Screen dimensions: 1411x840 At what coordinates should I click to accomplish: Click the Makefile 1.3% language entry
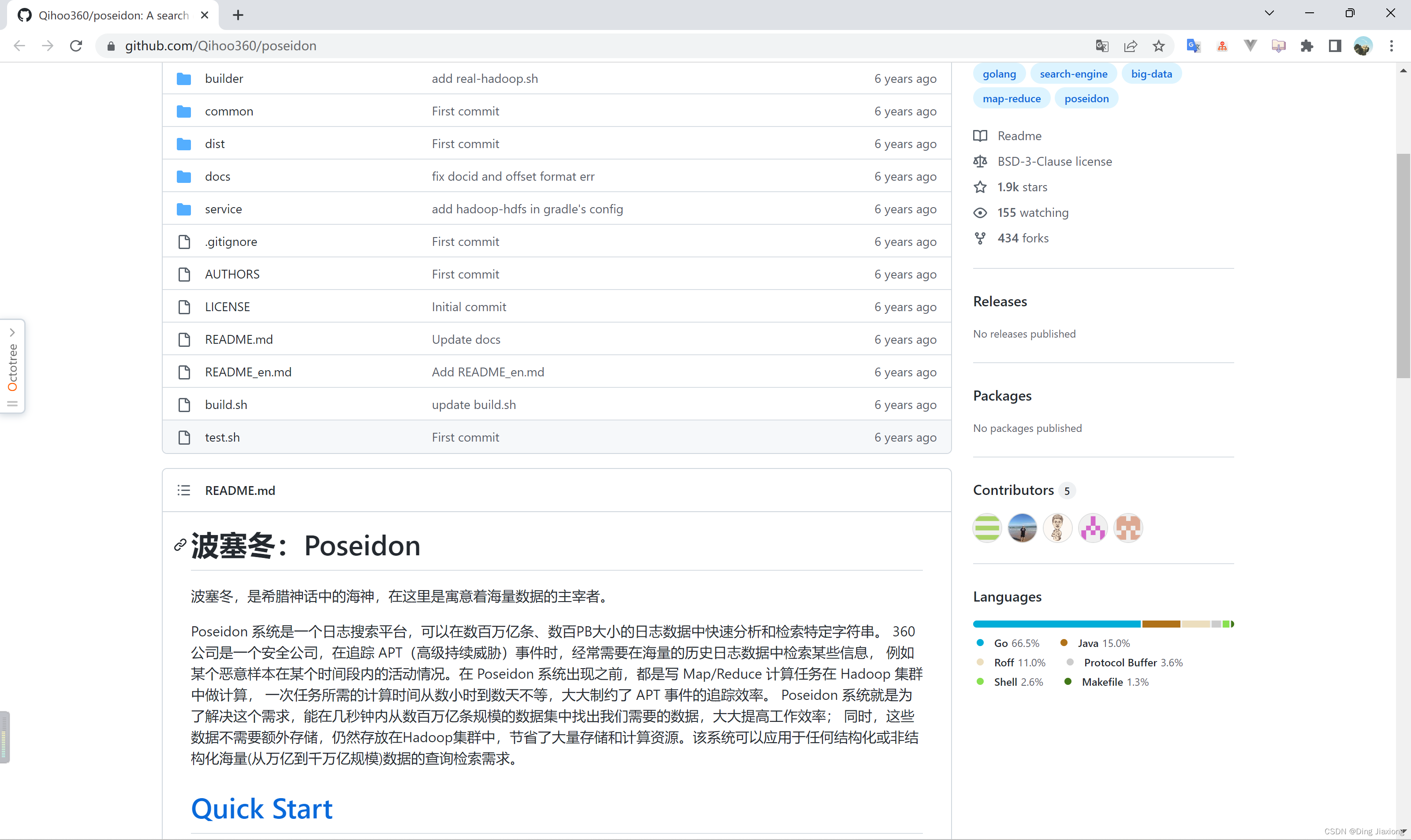click(x=1106, y=681)
